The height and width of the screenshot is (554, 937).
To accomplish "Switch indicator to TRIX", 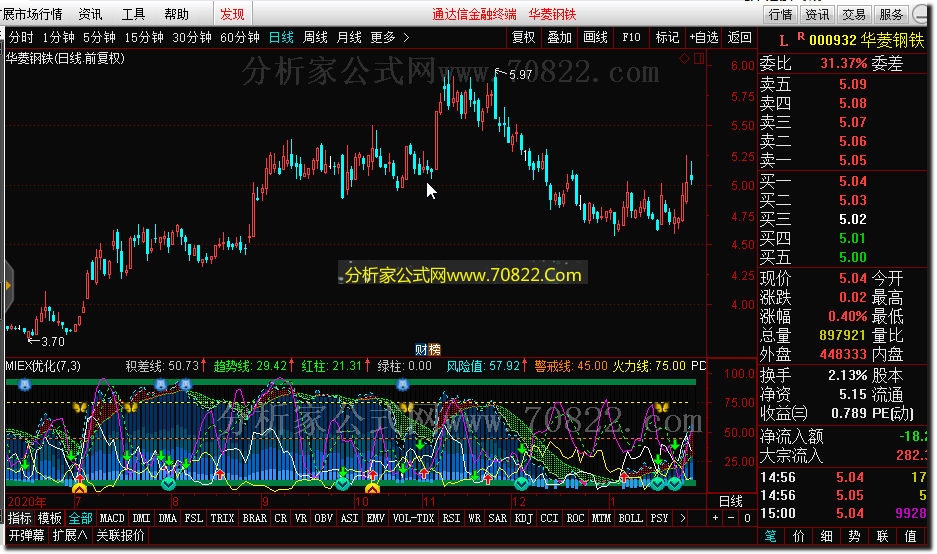I will (x=222, y=518).
